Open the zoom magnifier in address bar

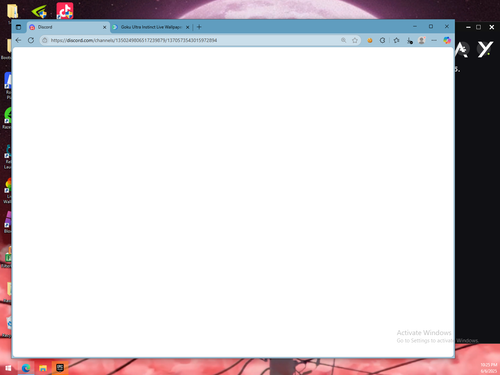click(343, 40)
